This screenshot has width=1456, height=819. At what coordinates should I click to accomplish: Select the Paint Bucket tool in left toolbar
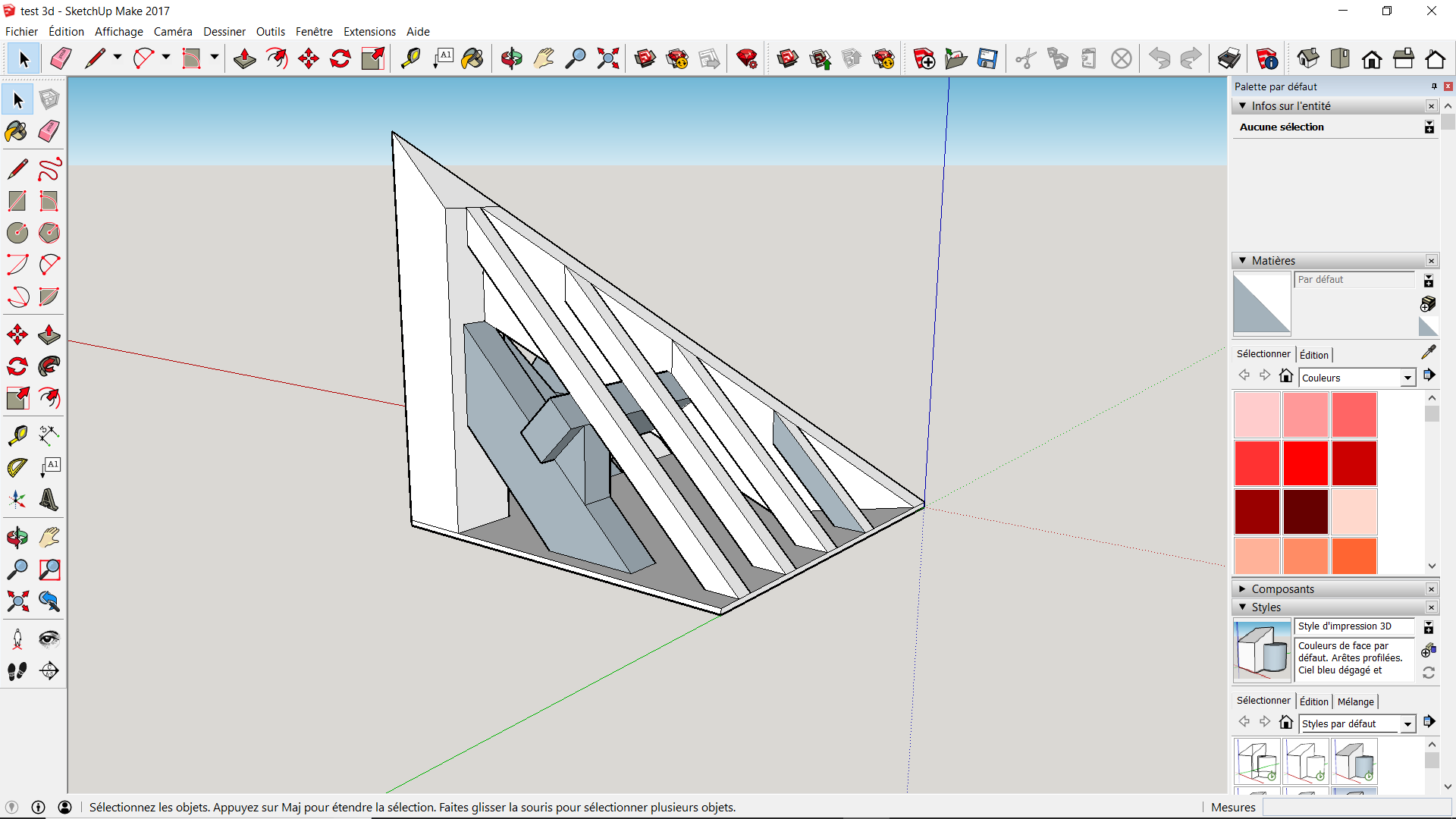tap(17, 131)
